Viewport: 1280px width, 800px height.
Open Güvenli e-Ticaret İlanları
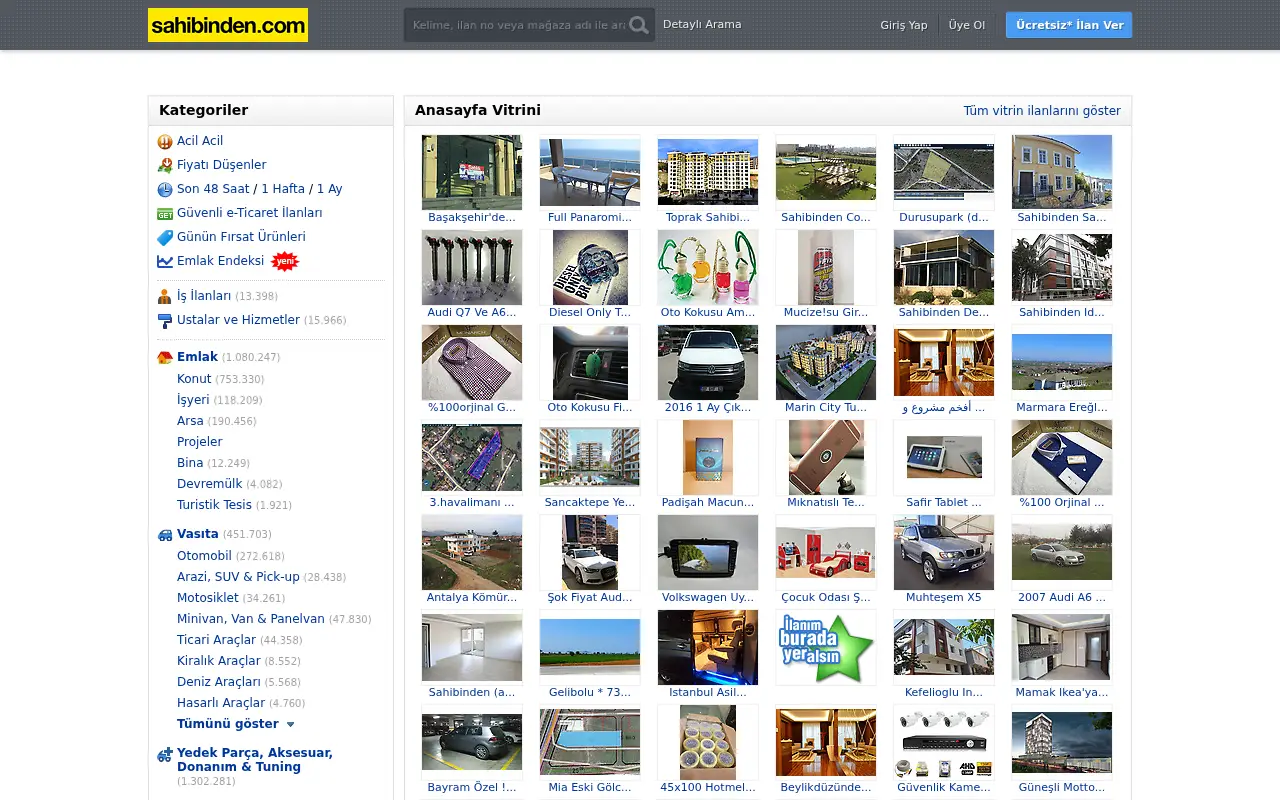tap(249, 213)
